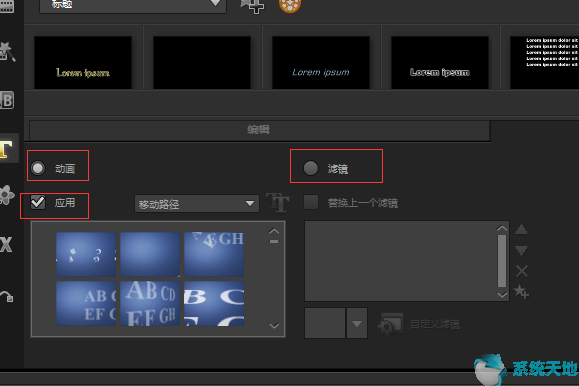Select the blue italic Lorem ipsum title preset
Image resolution: width=579 pixels, height=386 pixels.
click(x=321, y=62)
